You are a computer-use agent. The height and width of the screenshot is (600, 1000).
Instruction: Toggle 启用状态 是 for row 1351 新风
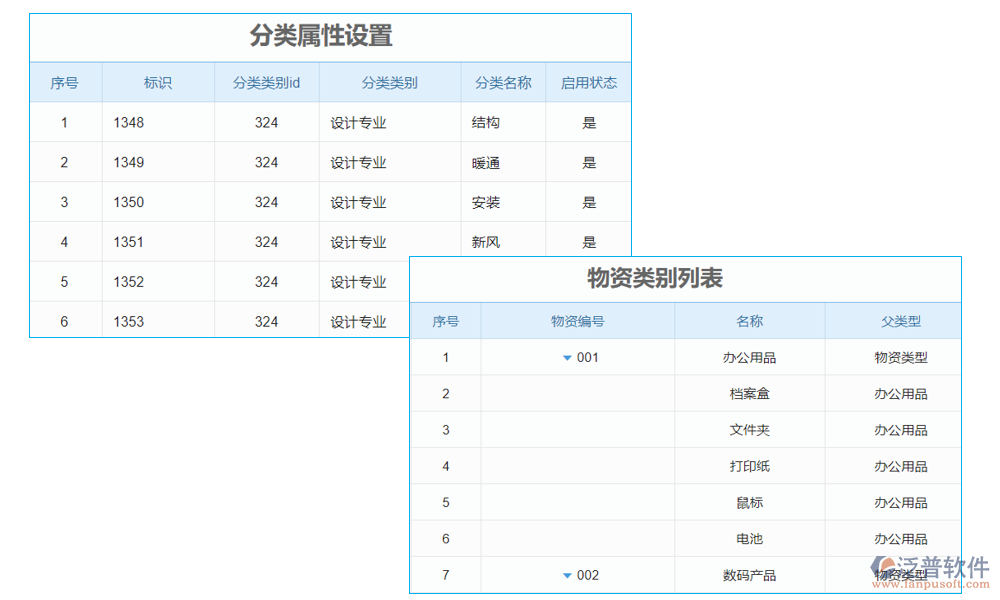coord(589,241)
